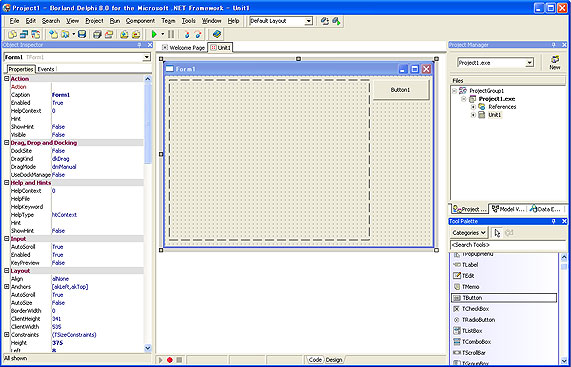Click the Trace Into debug icon
Viewport: 571px width, 367px height.
(x=187, y=34)
